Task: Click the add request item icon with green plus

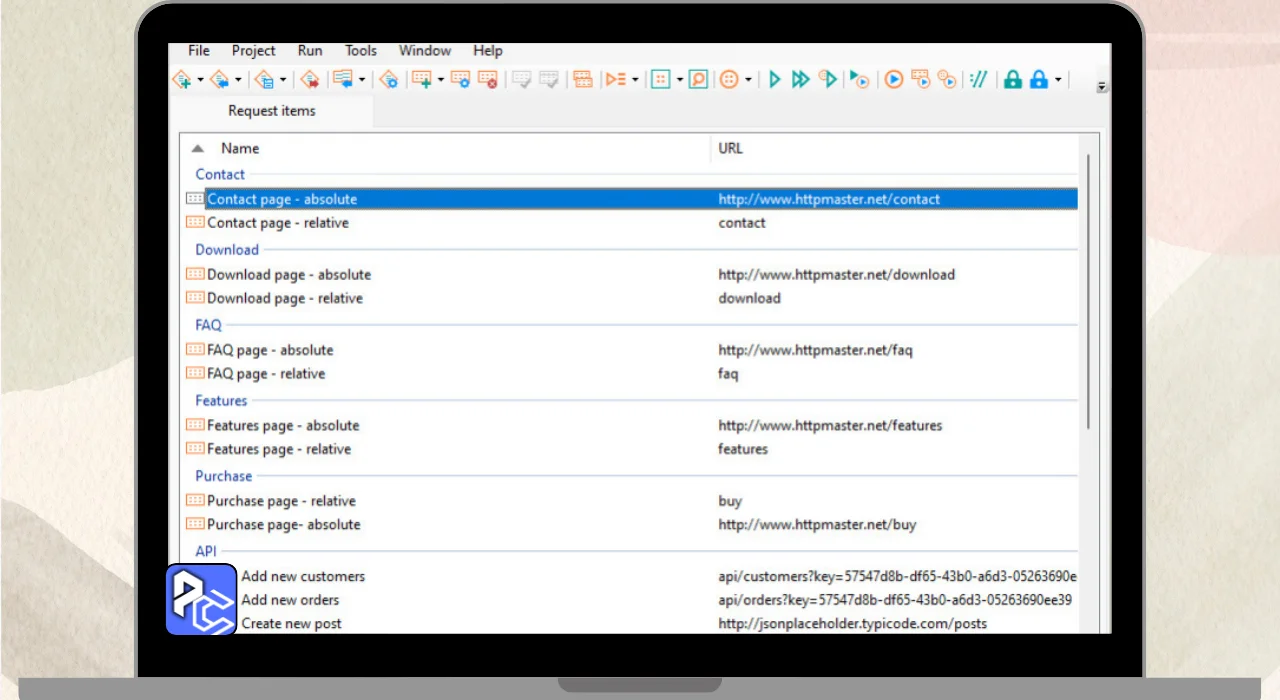Action: [421, 80]
